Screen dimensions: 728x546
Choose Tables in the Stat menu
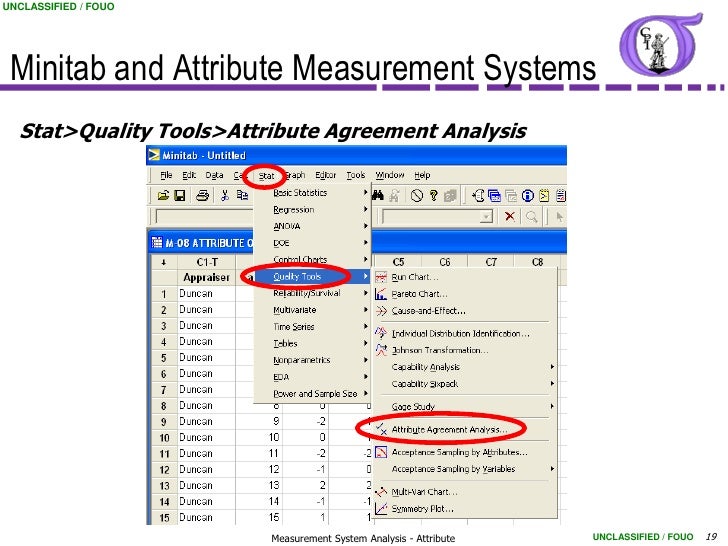313,343
